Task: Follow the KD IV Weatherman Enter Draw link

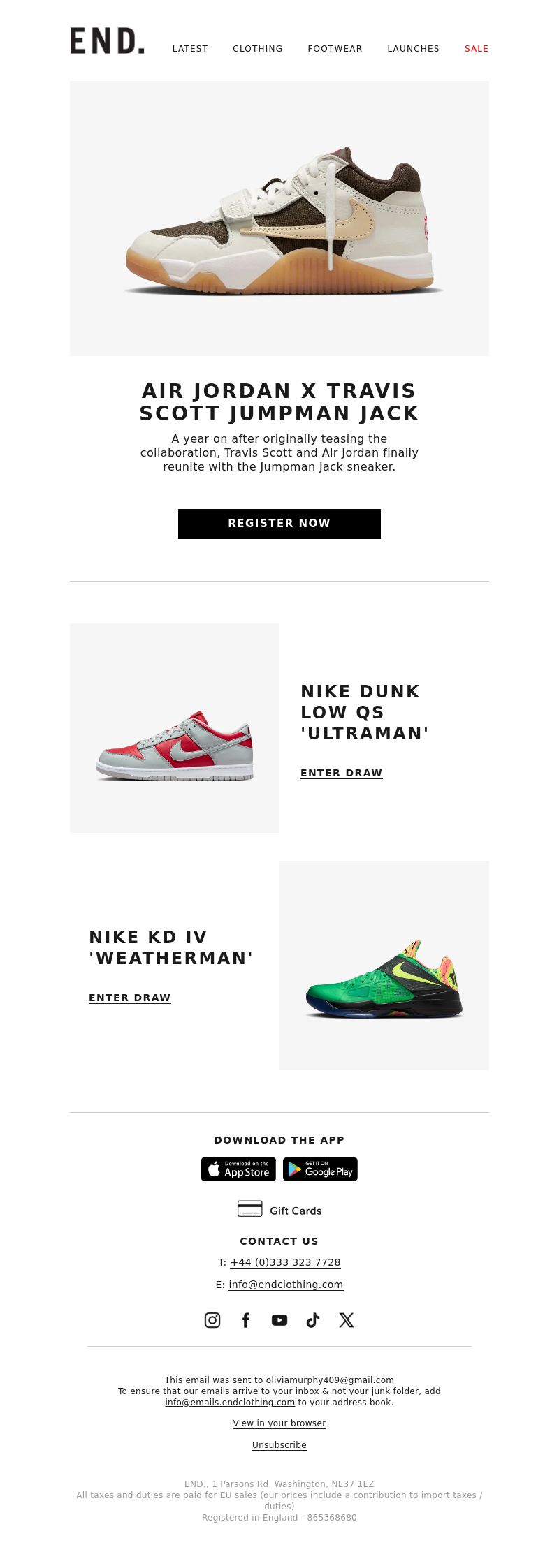Action: [130, 998]
